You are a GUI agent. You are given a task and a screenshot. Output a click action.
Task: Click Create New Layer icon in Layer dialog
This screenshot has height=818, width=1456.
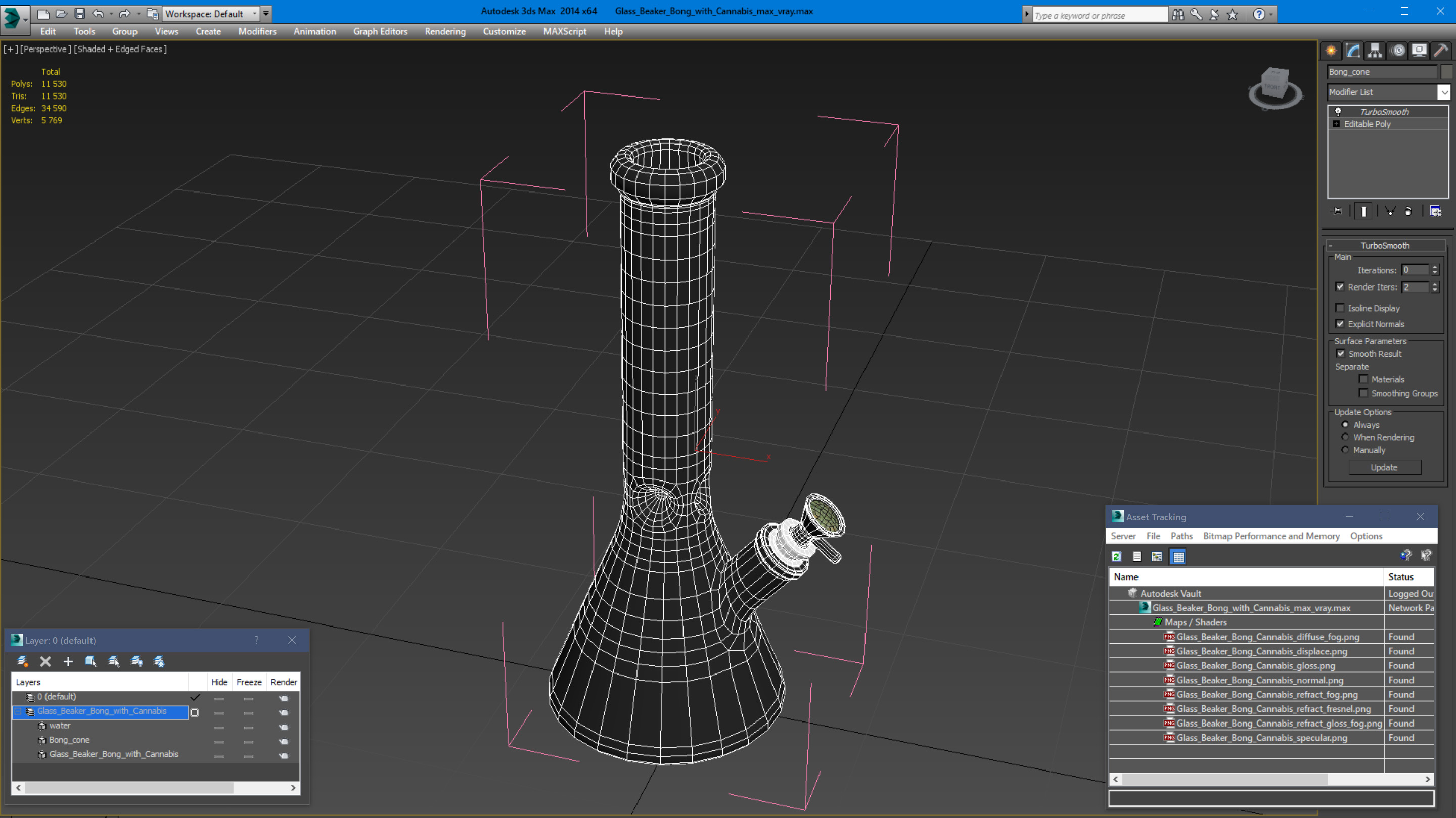tap(23, 661)
